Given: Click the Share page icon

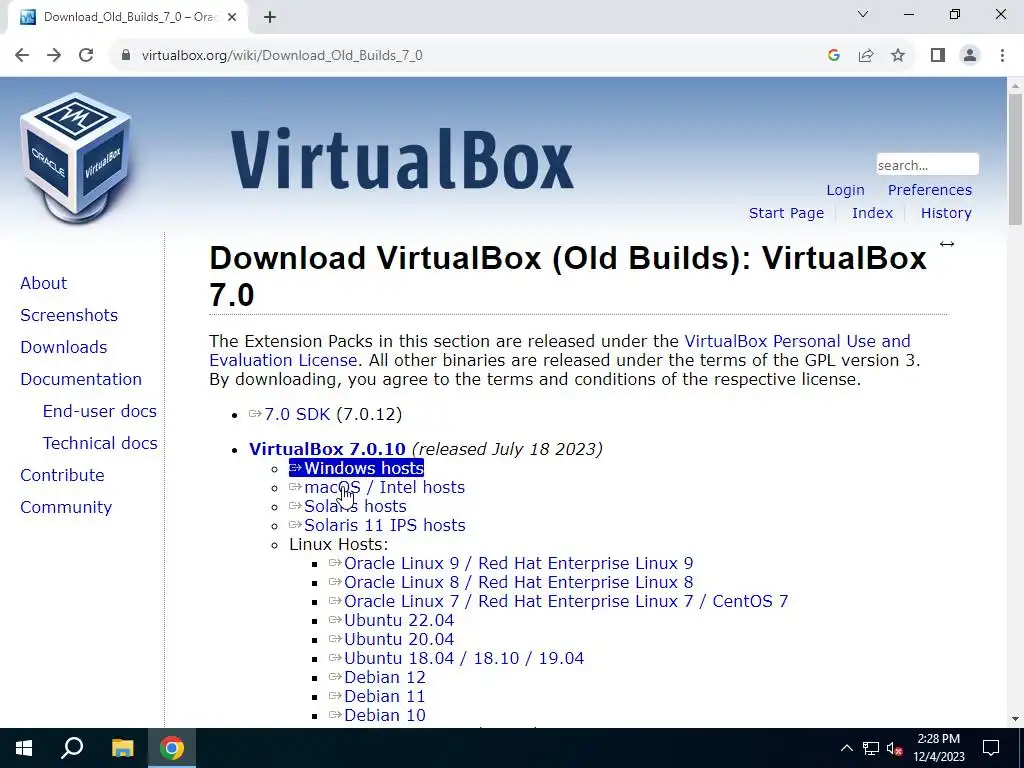Looking at the screenshot, I should pos(866,56).
